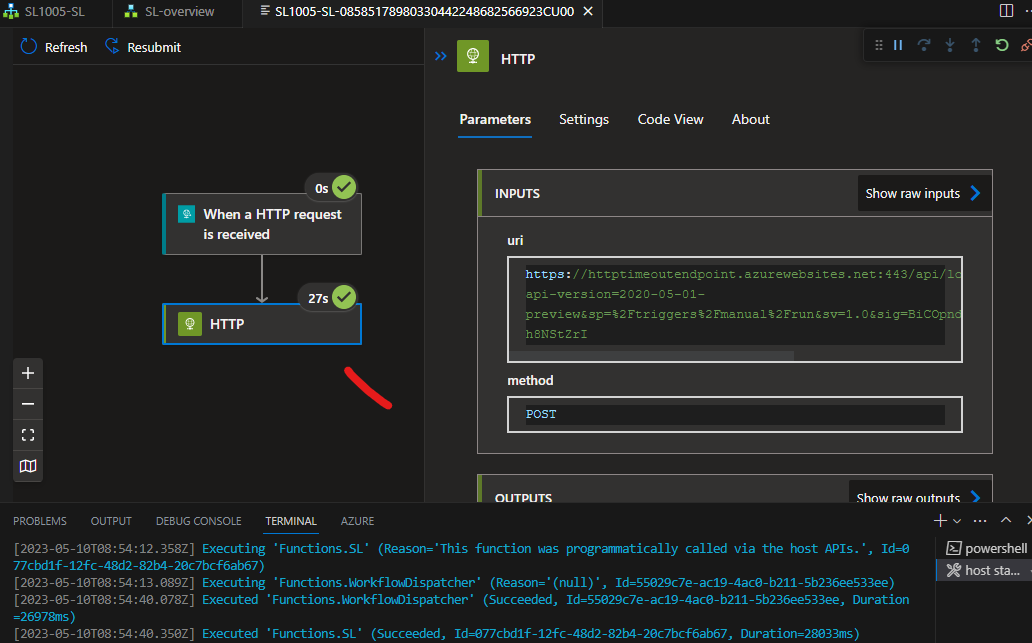Zoom in using the plus control on canvas

pyautogui.click(x=27, y=373)
